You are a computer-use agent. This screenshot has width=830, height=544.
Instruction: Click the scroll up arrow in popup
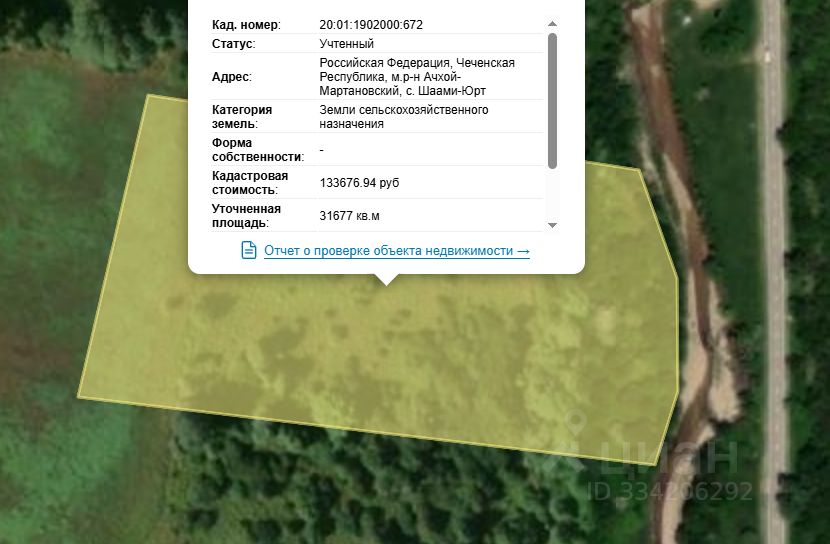click(x=552, y=24)
